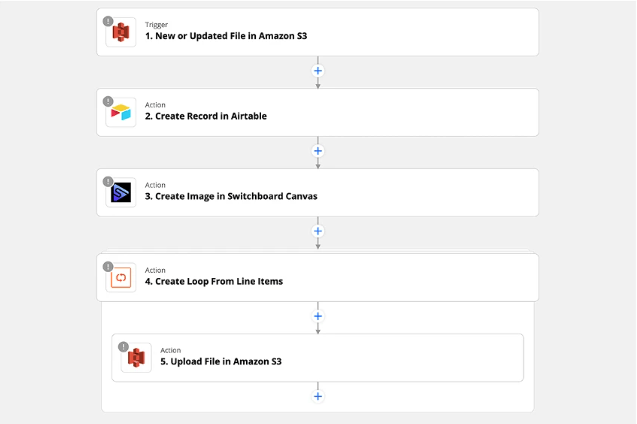
Task: Click the Switchboard Canvas icon in step 3
Action: pos(121,193)
